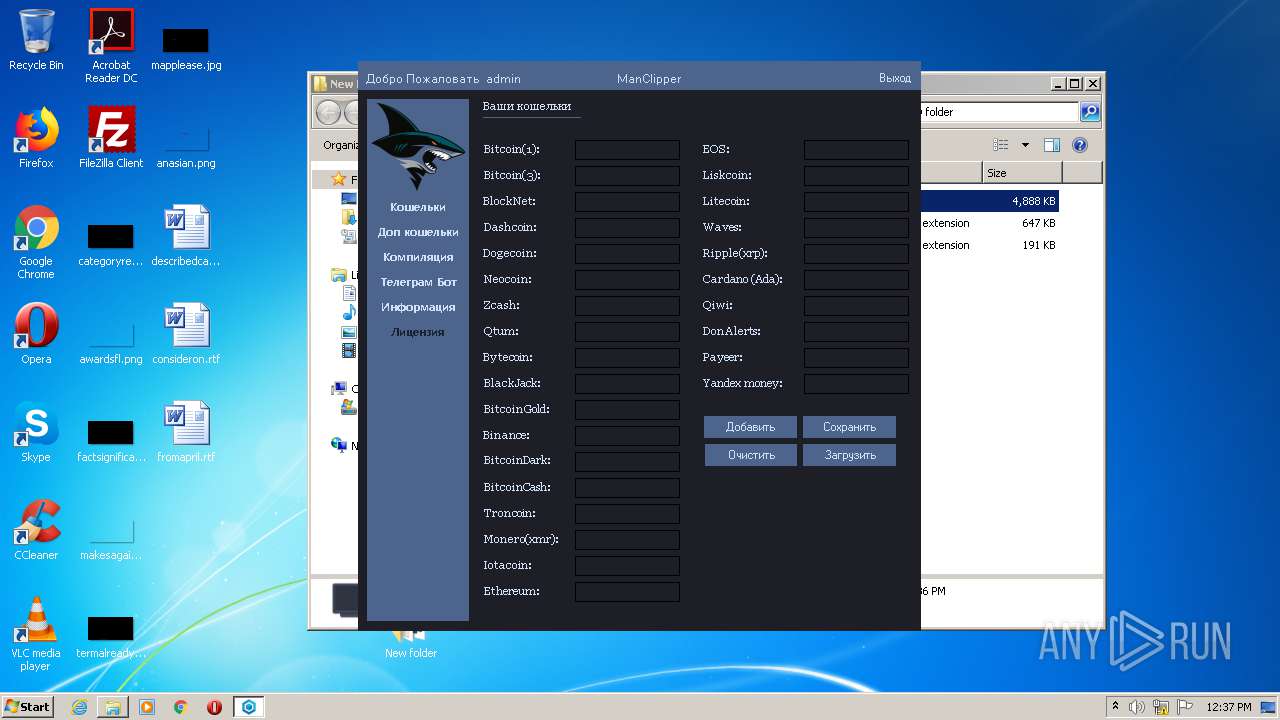Open the Лицензия section

coord(418,332)
